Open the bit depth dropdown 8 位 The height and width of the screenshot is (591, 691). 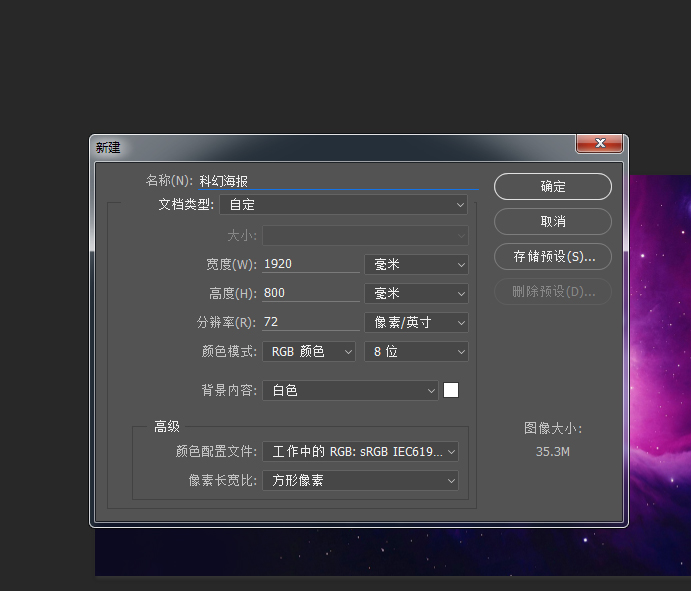click(x=416, y=352)
